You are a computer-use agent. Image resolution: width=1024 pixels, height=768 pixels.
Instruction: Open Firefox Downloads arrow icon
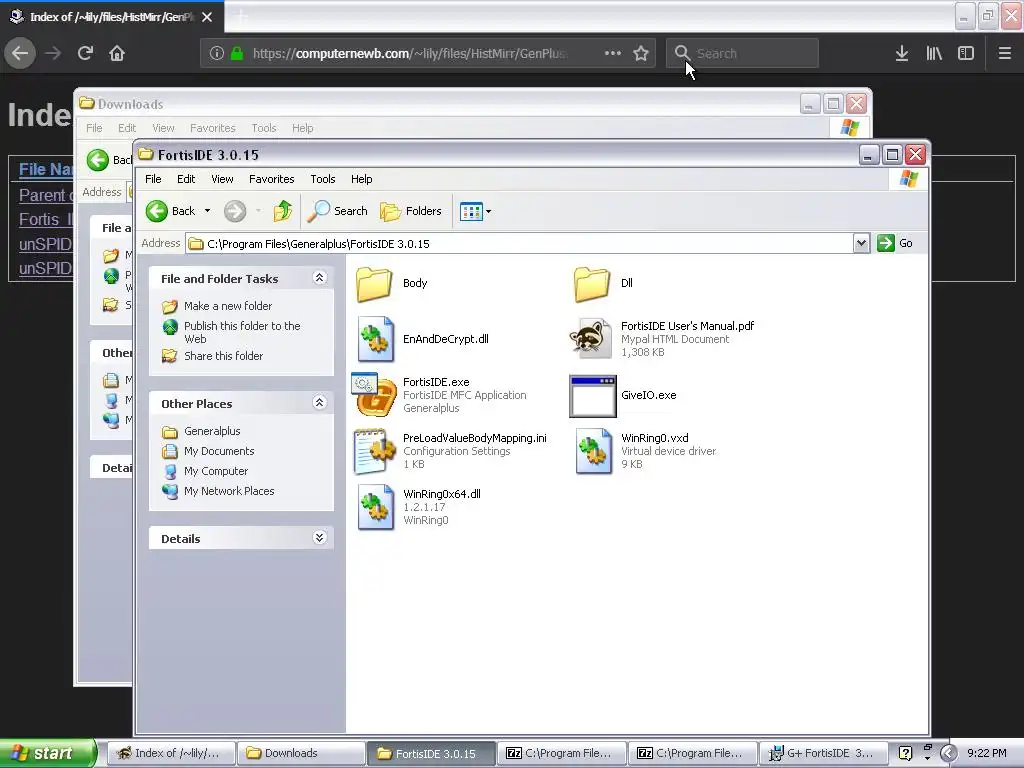point(902,53)
